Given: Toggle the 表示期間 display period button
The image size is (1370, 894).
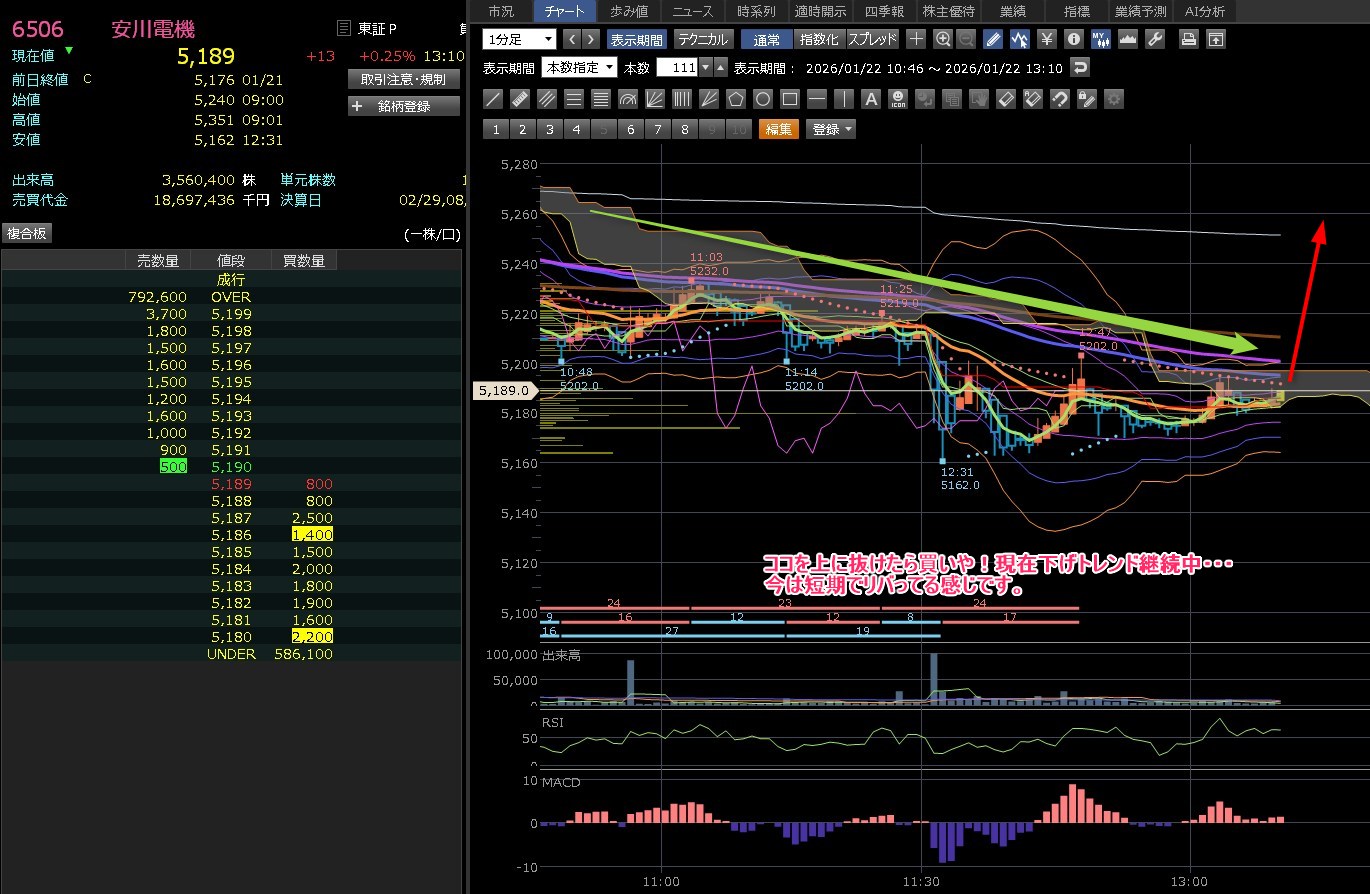Looking at the screenshot, I should [x=636, y=39].
